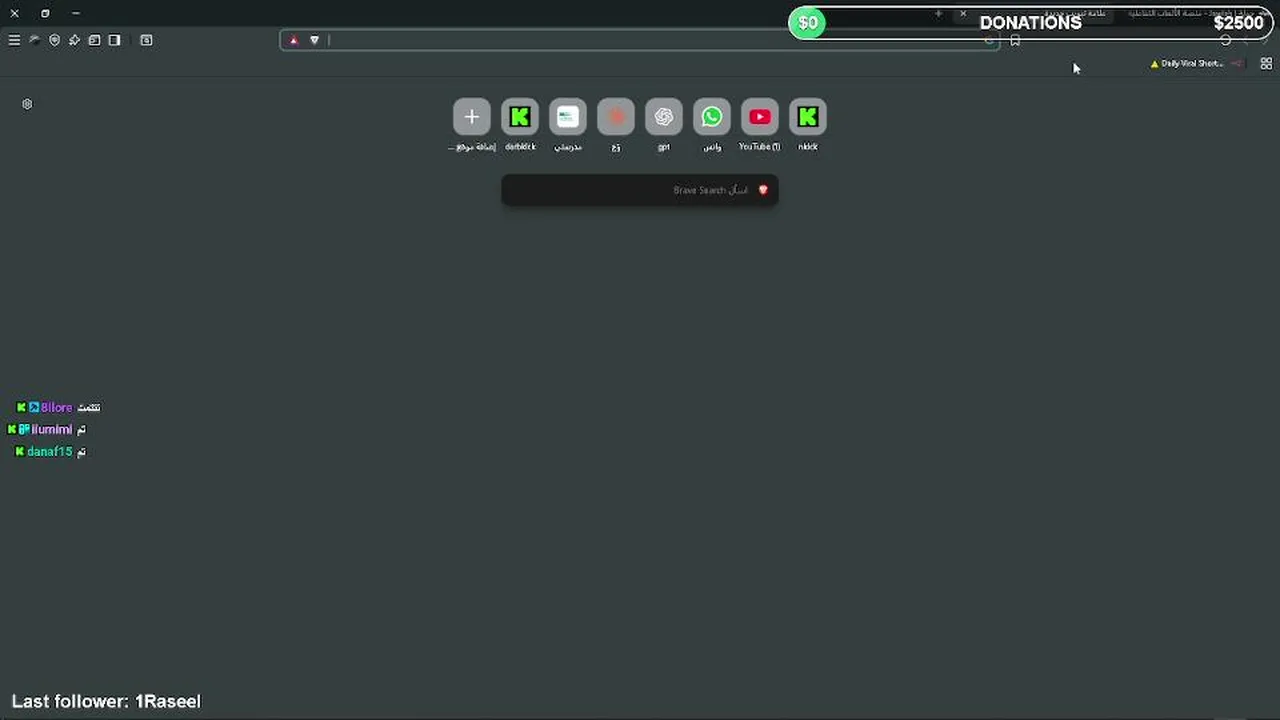The image size is (1280, 720).
Task: Toggle the sidebar panel icon
Action: pyautogui.click(x=114, y=40)
